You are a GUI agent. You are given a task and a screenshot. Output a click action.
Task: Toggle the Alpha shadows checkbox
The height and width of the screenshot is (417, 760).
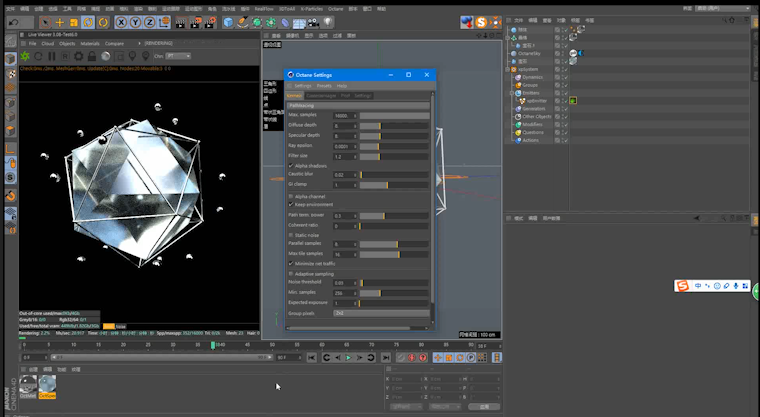291,165
